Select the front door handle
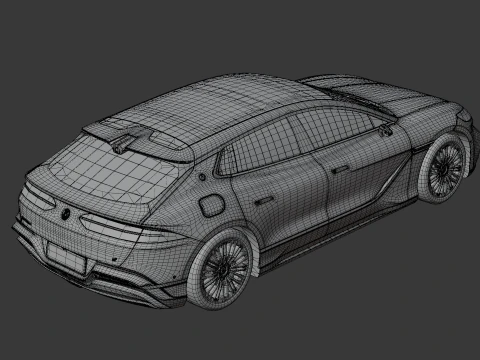Viewport: 480px width, 360px height. point(340,169)
